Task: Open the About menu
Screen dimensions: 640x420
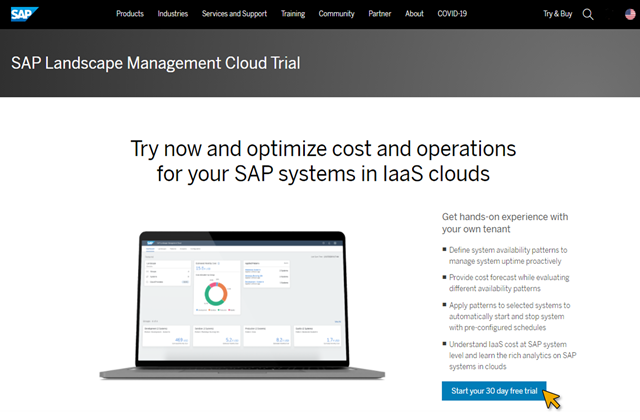Action: pyautogui.click(x=414, y=14)
